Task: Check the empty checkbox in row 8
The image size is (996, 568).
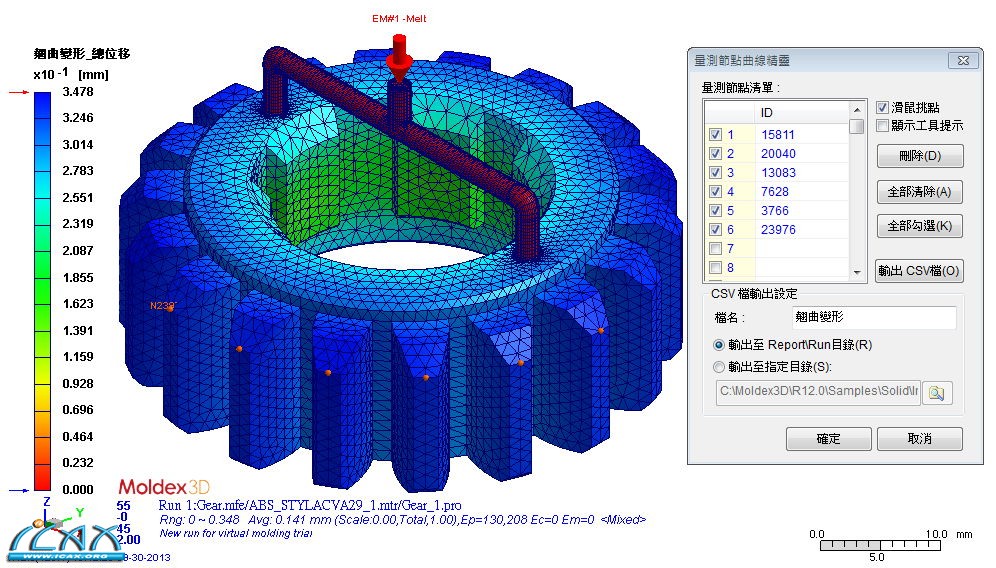Action: (715, 267)
